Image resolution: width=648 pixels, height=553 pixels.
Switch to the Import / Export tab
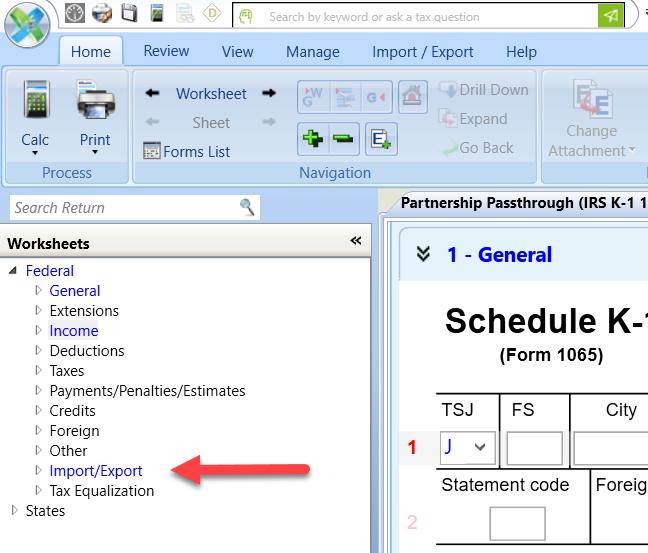tap(423, 52)
